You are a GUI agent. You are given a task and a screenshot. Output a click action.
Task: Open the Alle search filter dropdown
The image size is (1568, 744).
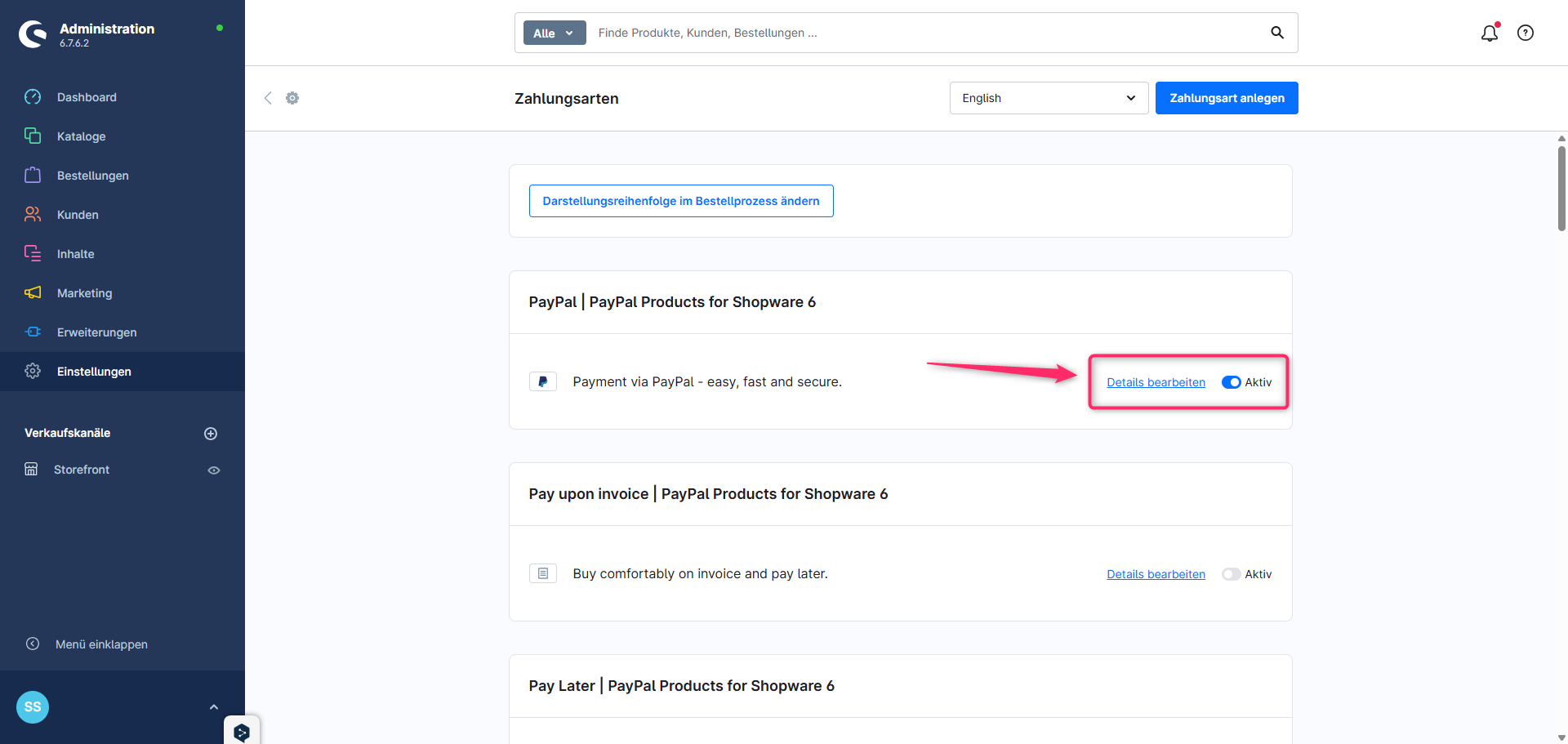[555, 33]
